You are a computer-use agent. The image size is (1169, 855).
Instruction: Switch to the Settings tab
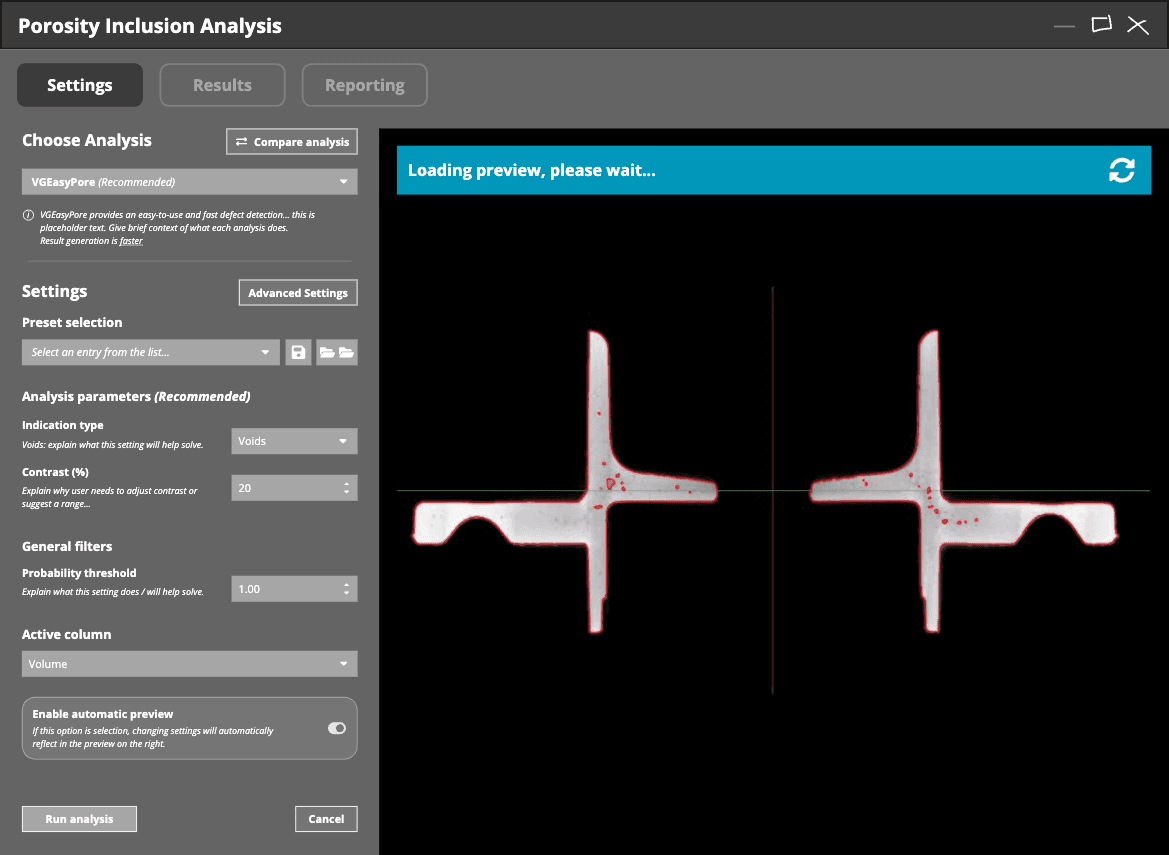click(x=80, y=85)
